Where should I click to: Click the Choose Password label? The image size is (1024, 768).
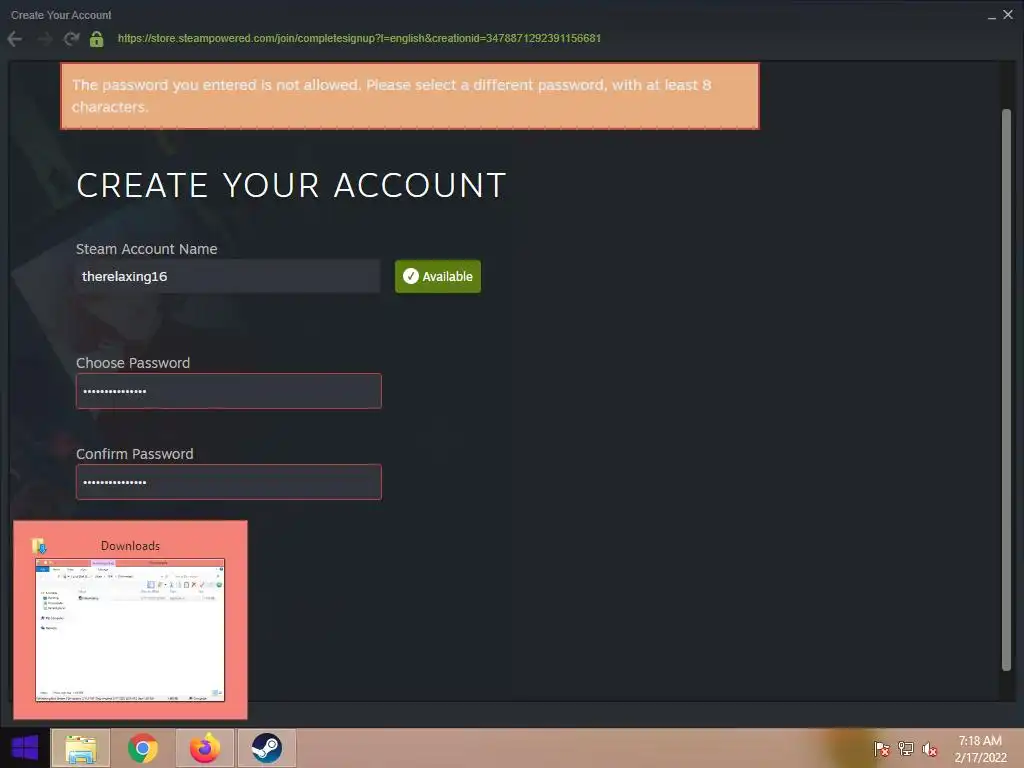coord(133,363)
